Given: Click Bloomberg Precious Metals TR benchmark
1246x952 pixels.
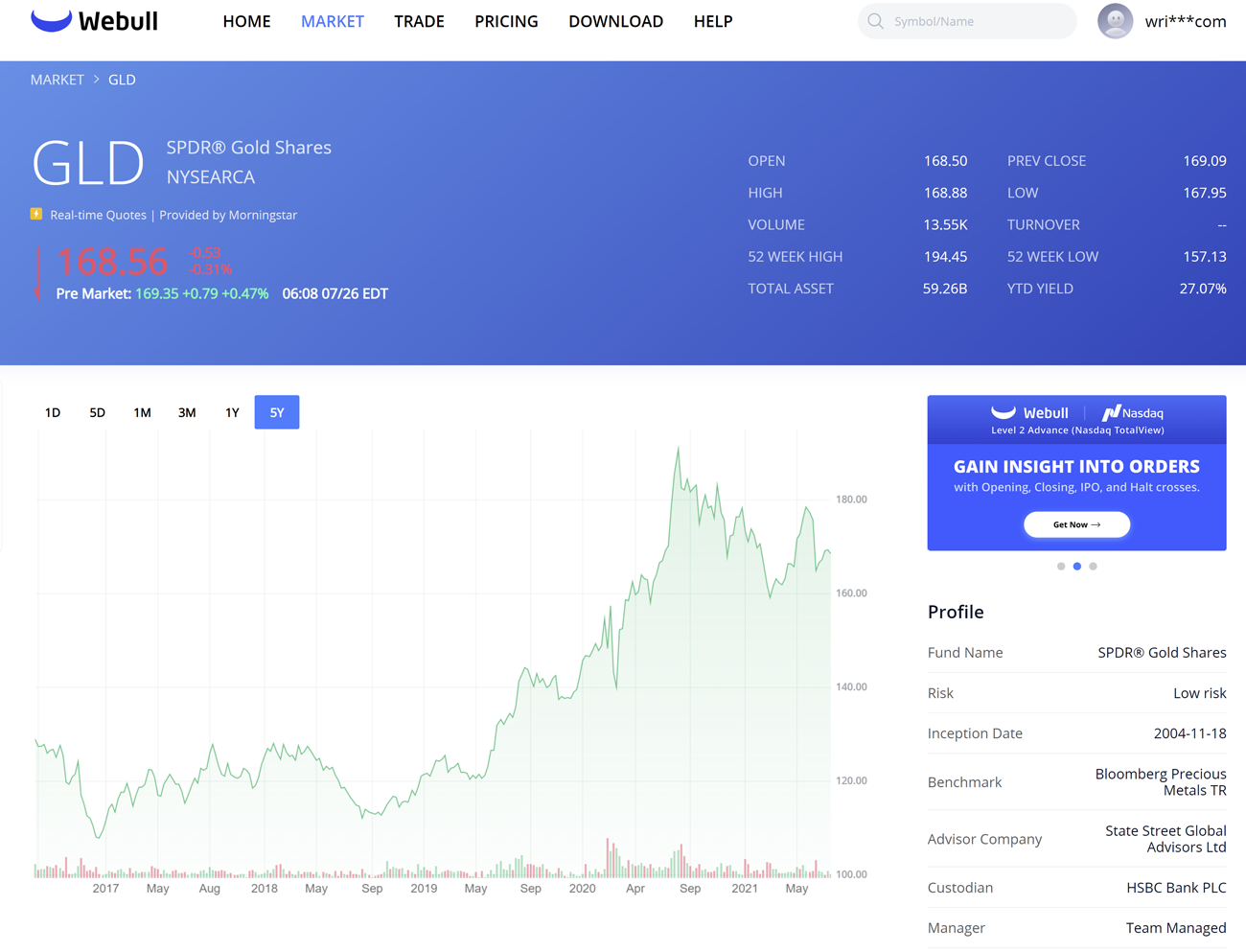Looking at the screenshot, I should 1161,782.
